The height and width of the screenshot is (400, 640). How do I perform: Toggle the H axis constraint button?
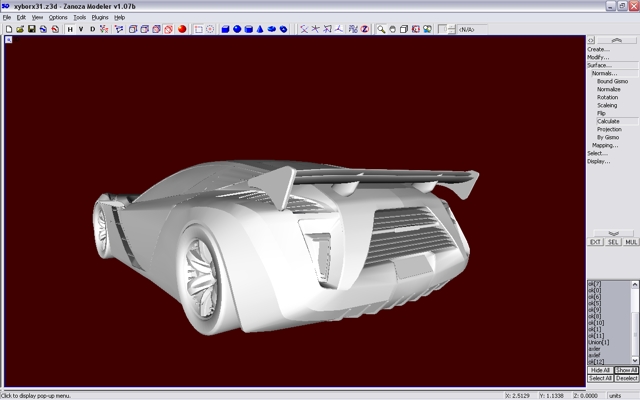(x=70, y=29)
